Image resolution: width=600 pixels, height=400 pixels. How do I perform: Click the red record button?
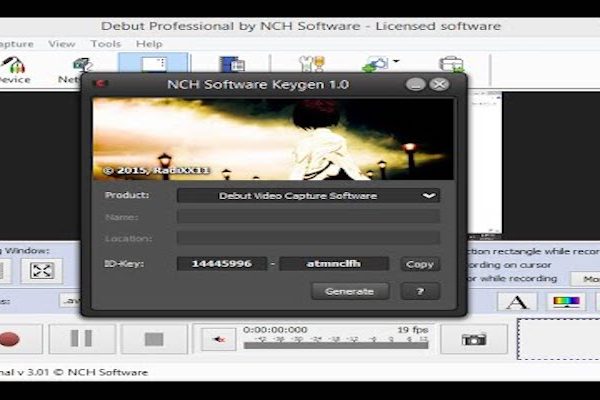coord(11,339)
